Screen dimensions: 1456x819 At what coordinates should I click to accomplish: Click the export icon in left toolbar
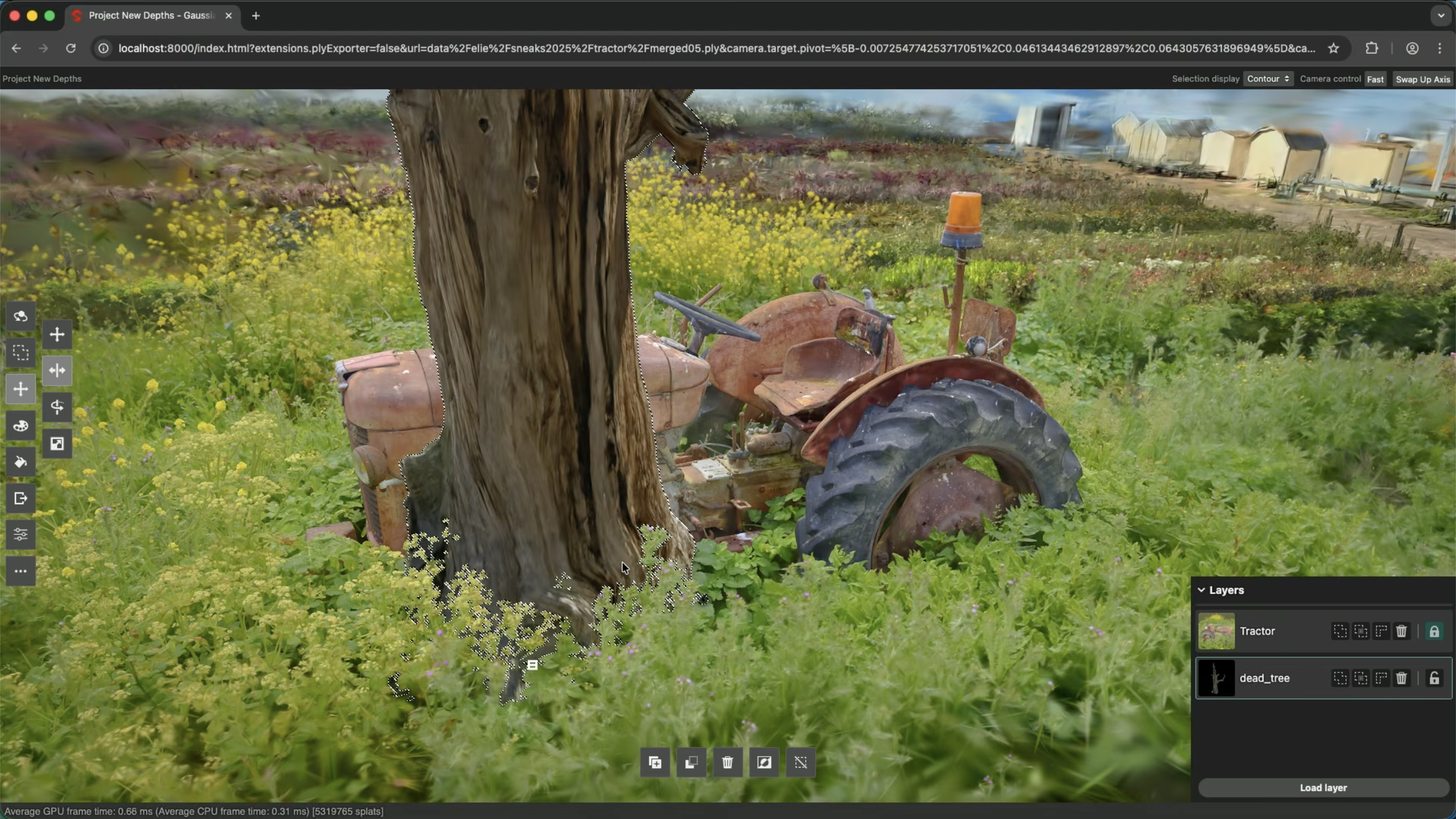pos(21,499)
